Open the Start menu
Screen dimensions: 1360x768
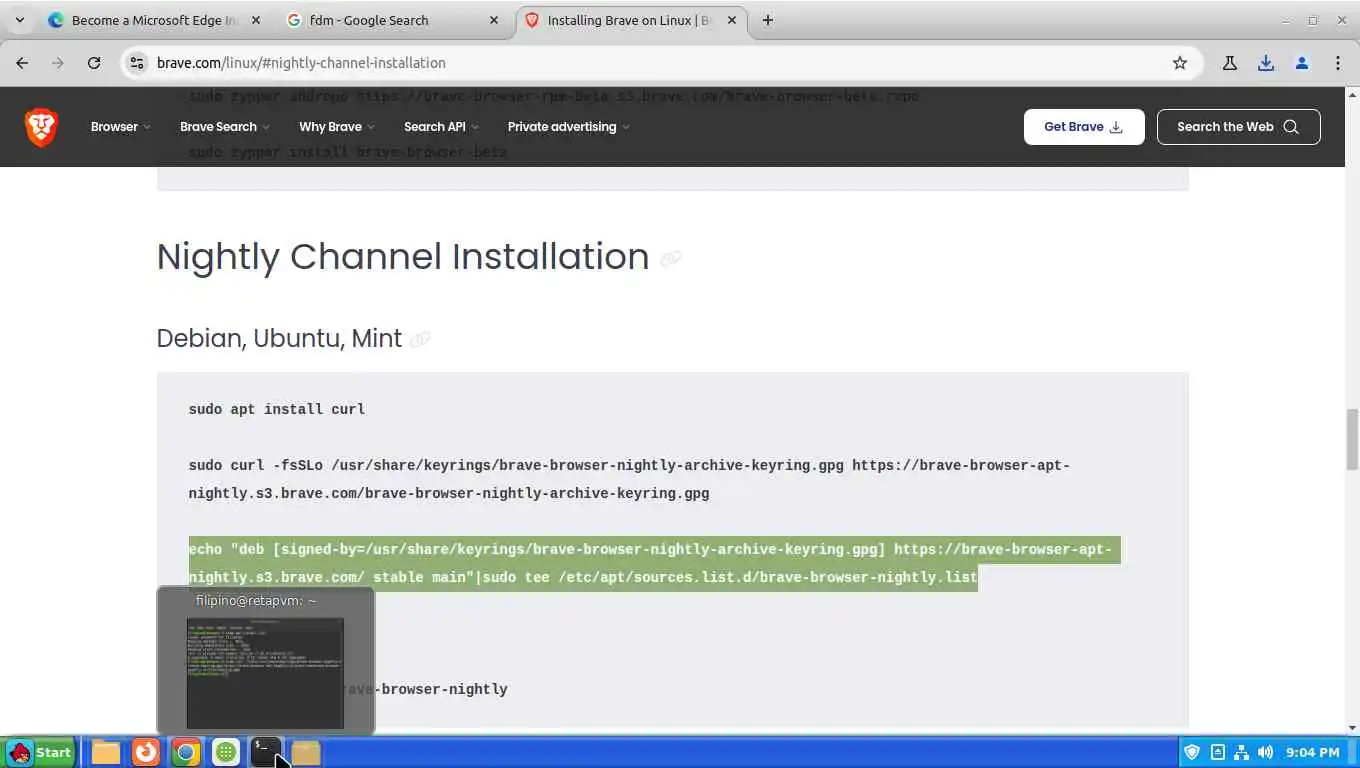coord(40,752)
